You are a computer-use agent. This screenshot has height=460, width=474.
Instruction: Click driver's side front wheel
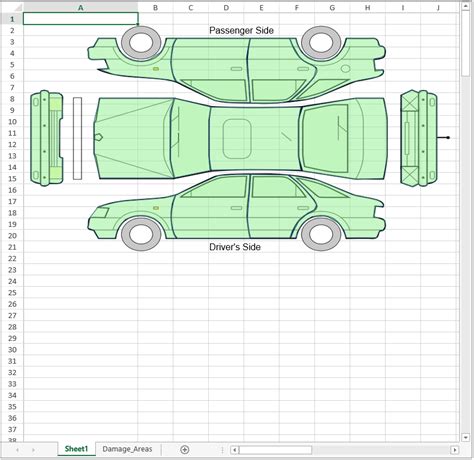(141, 234)
